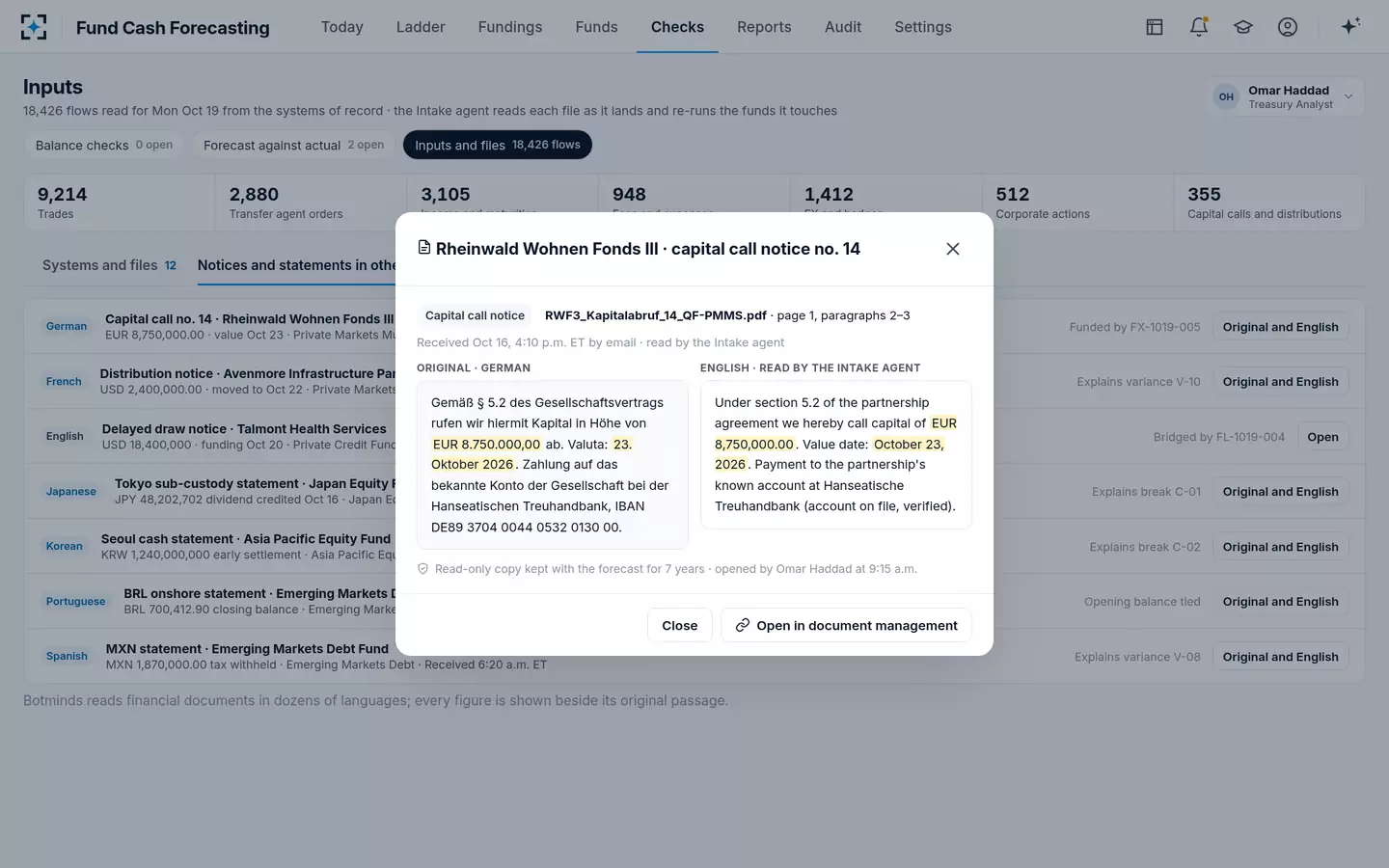Click the Funded by FX-1019-005 reference
1389x868 pixels.
tap(1134, 327)
